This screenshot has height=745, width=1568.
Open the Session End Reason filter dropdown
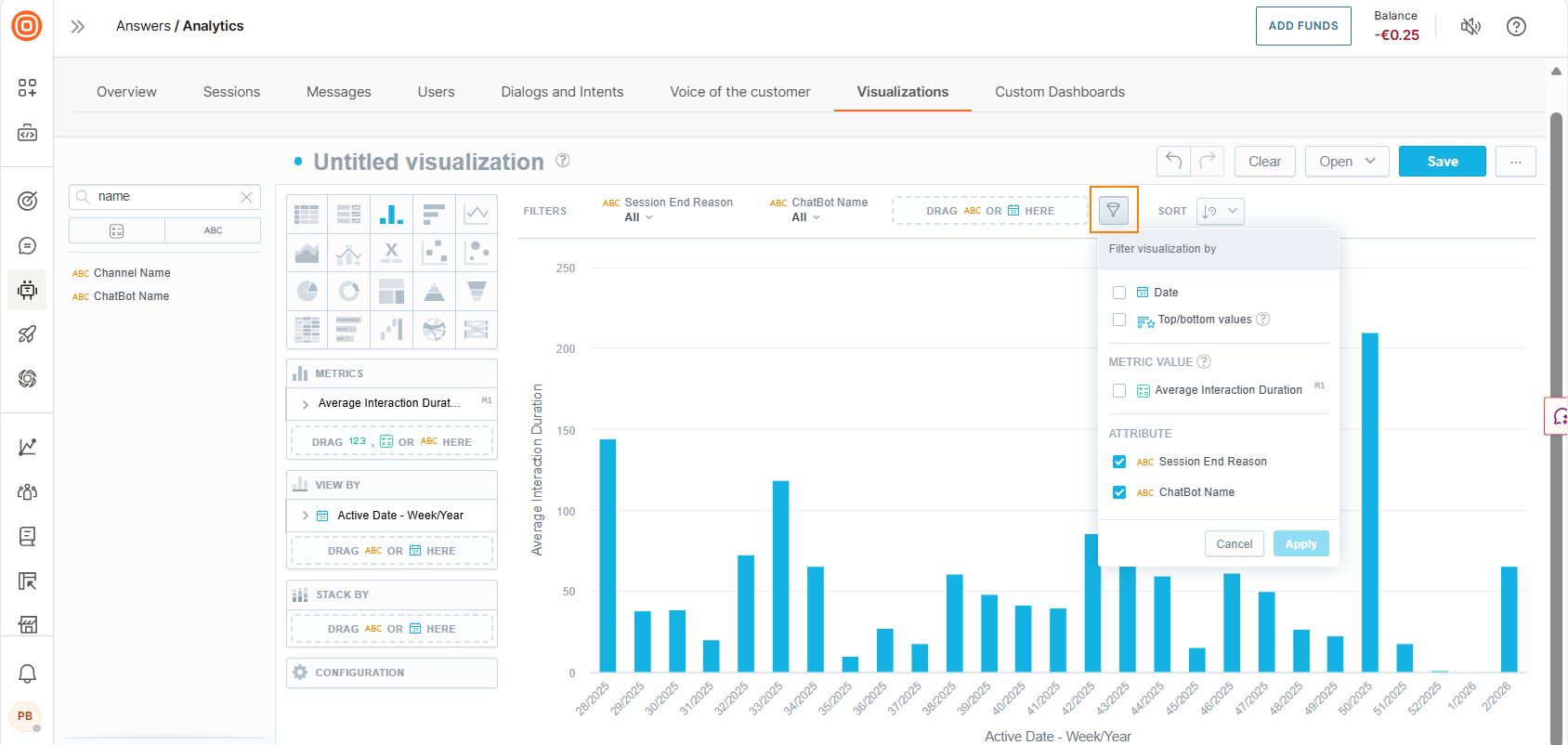pos(638,217)
